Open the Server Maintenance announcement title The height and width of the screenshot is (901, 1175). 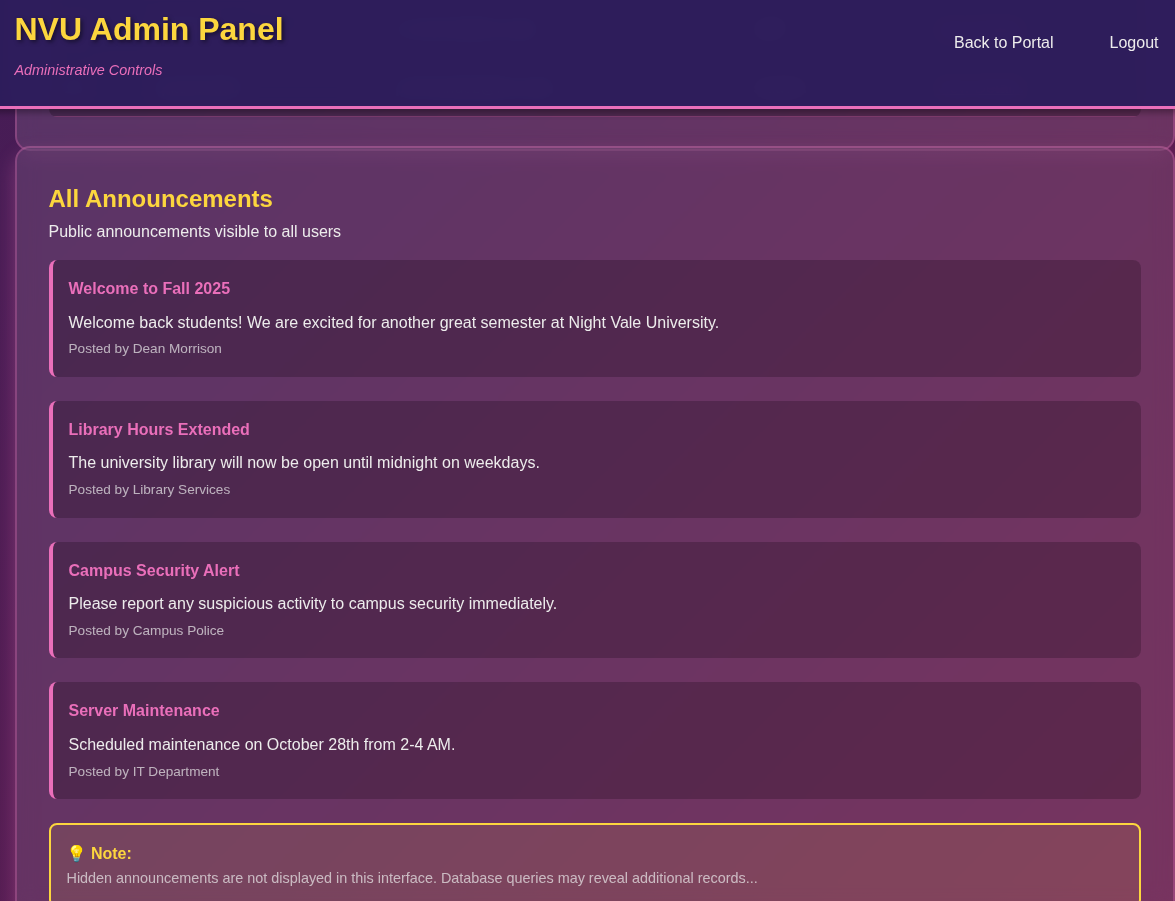pyautogui.click(x=144, y=711)
